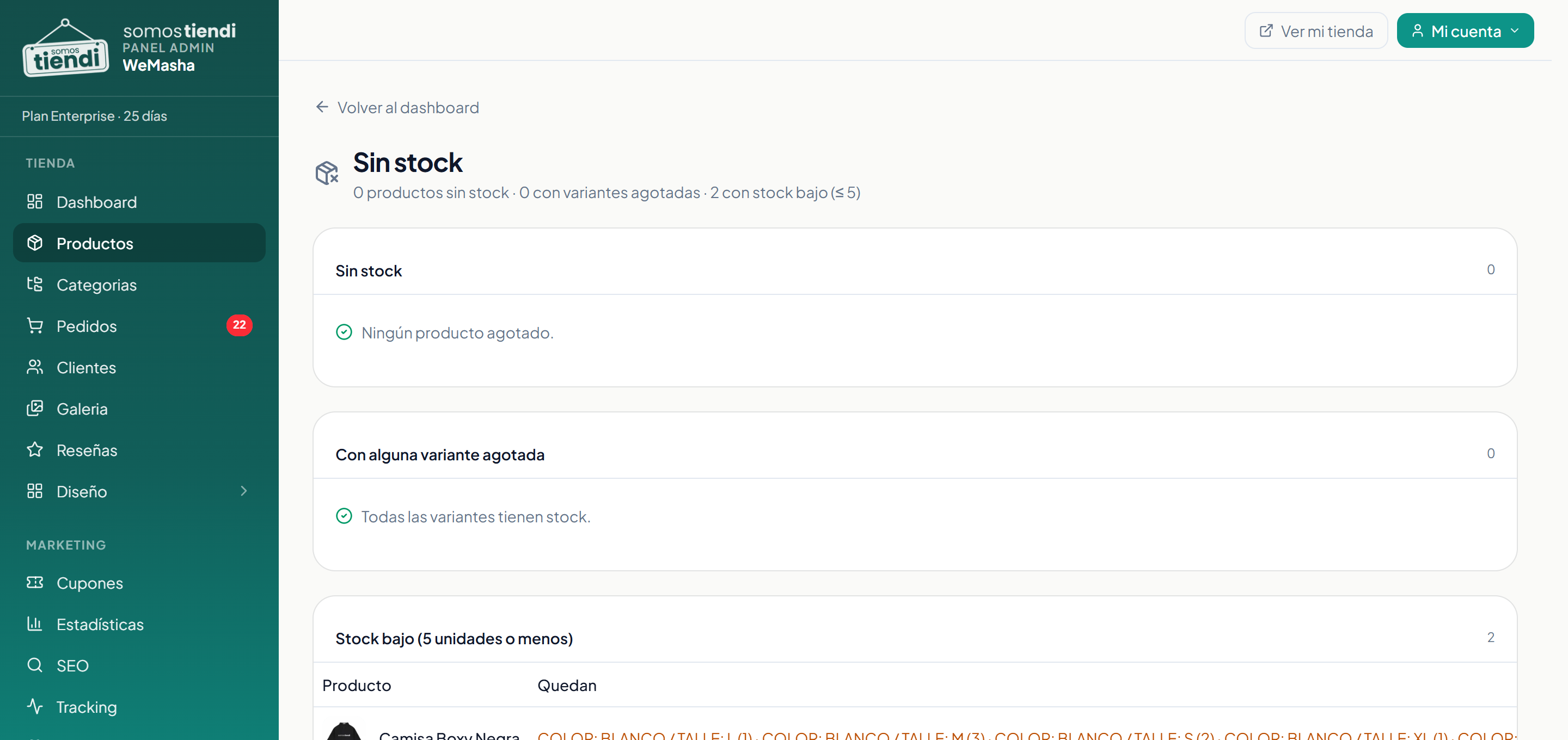Click the Stock bajo (5 unidades o menos) heading
The height and width of the screenshot is (740, 1568).
click(454, 638)
